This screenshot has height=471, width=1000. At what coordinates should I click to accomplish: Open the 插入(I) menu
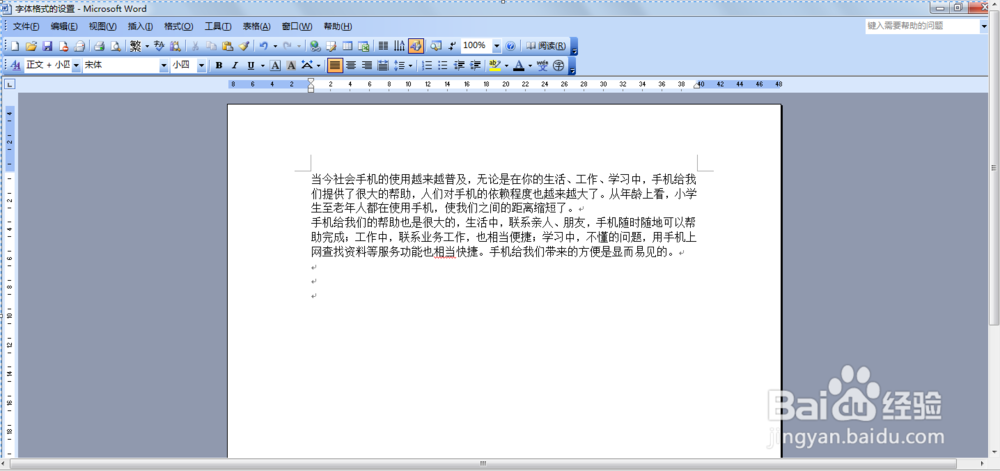140,26
